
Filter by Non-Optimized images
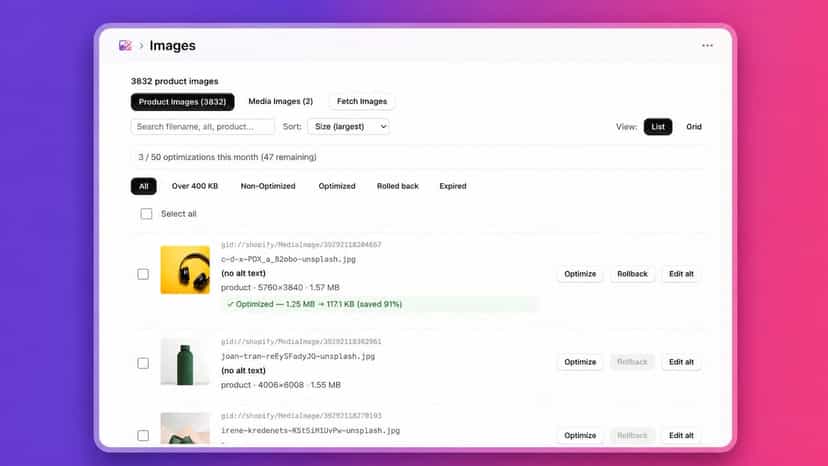pyautogui.click(x=268, y=186)
